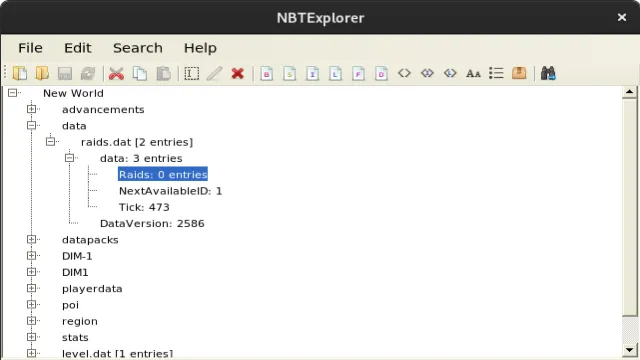Expand the region folder
Screen dimensions: 640x360
click(31, 321)
